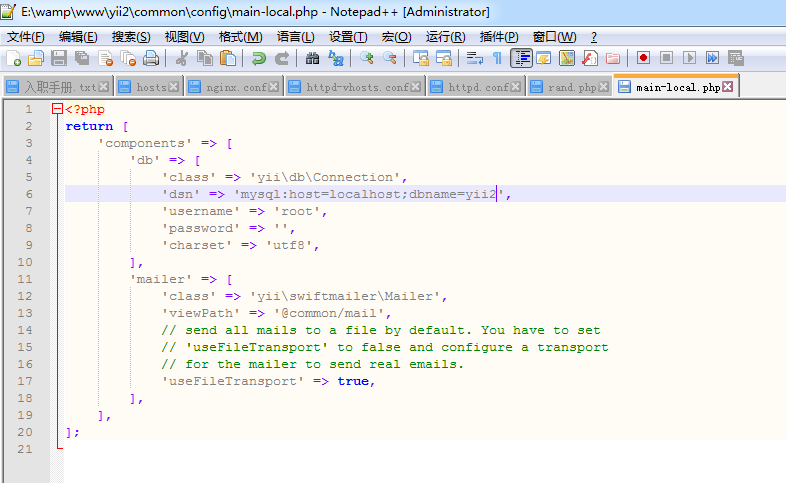The image size is (786, 483).
Task: Open the 文件(F) menu
Action: pos(26,37)
